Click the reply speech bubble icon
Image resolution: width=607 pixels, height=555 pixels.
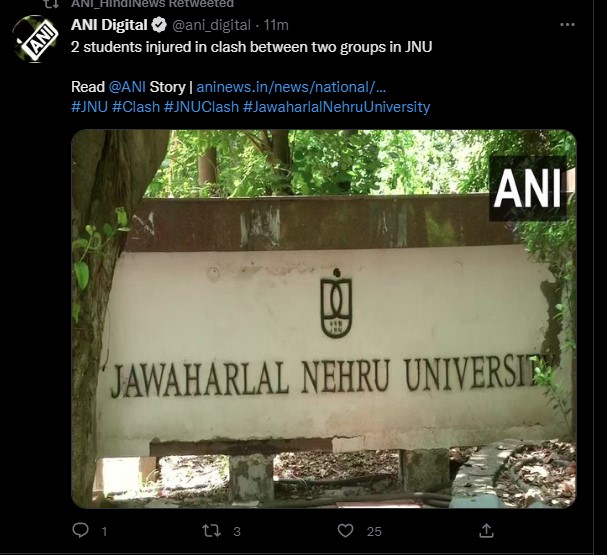[81, 530]
